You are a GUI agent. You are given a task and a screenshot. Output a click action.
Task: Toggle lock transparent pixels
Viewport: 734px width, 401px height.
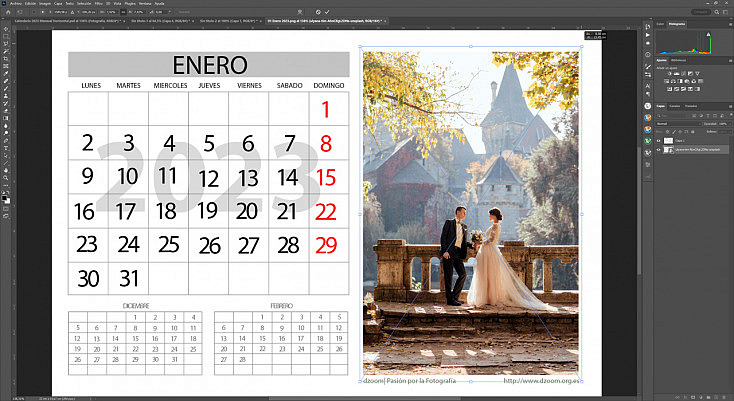pos(668,131)
